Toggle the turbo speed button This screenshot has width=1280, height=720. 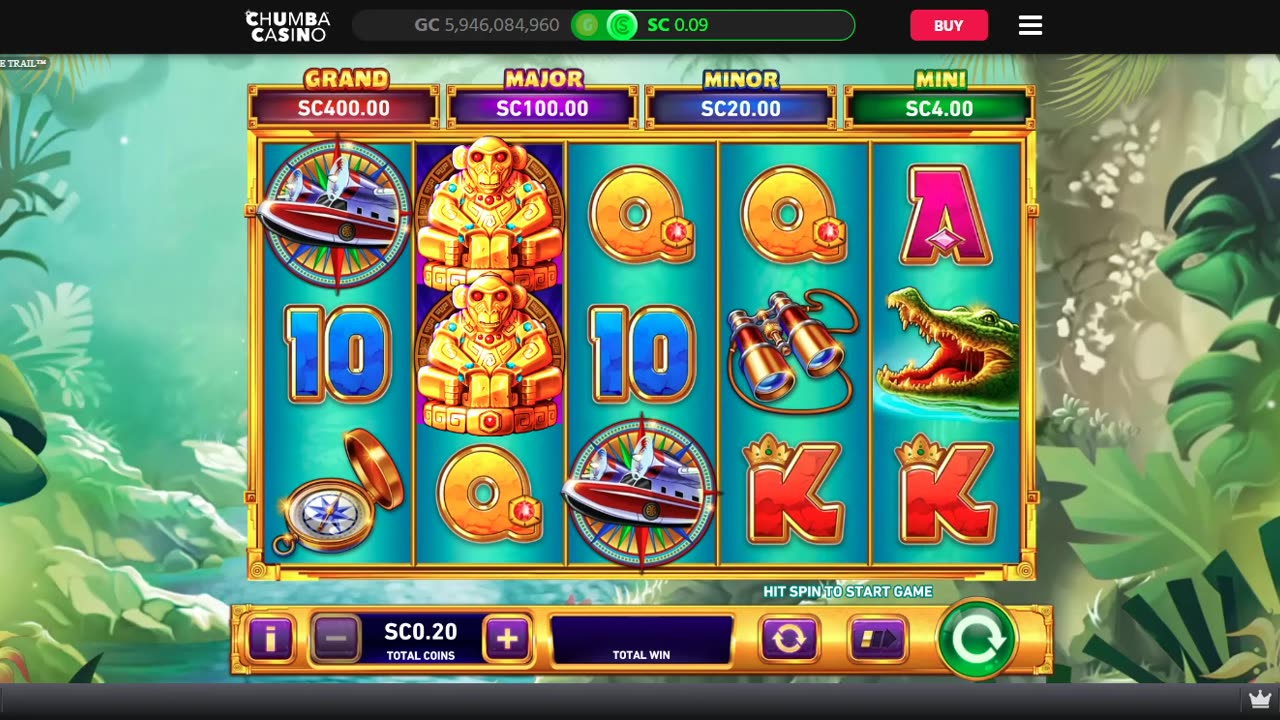(878, 638)
